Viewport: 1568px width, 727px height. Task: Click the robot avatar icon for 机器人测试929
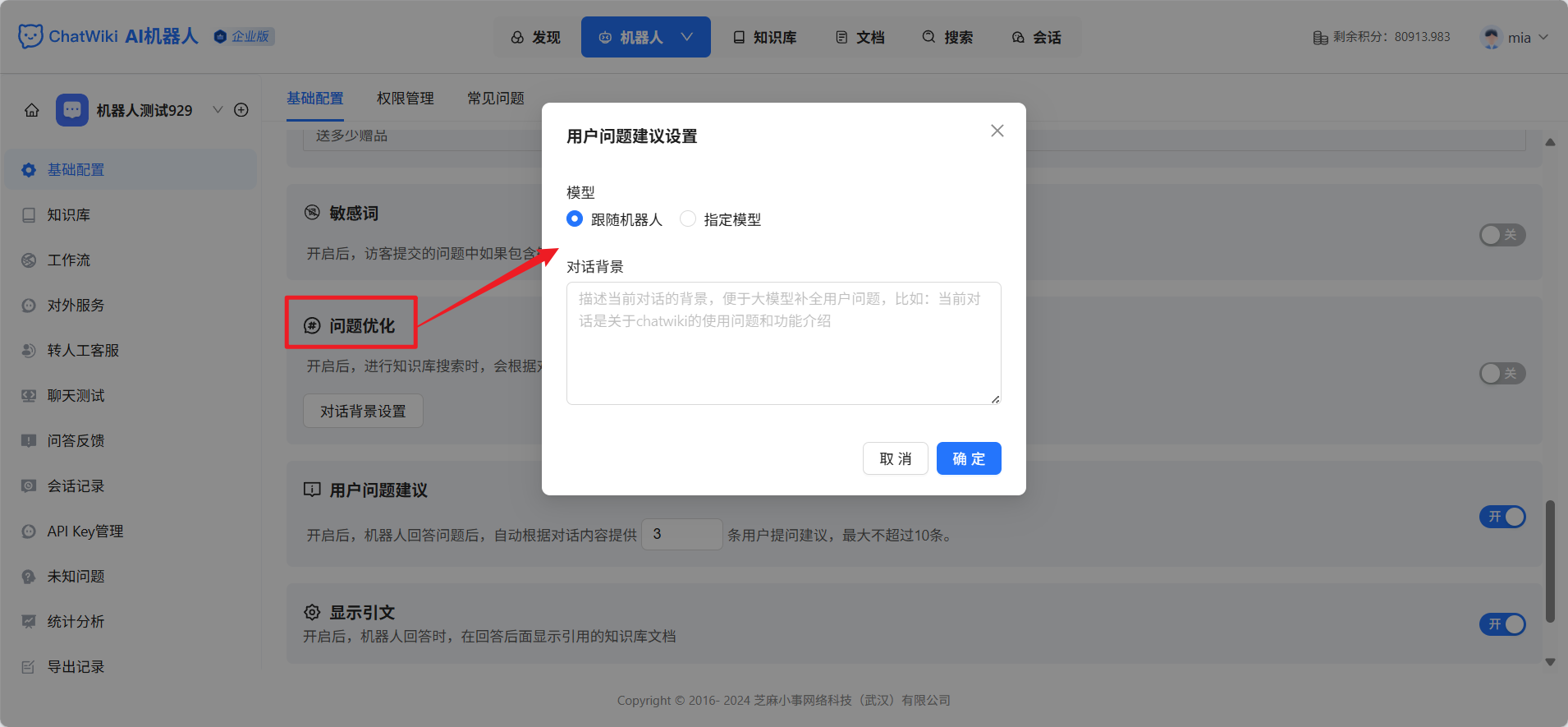pos(72,110)
